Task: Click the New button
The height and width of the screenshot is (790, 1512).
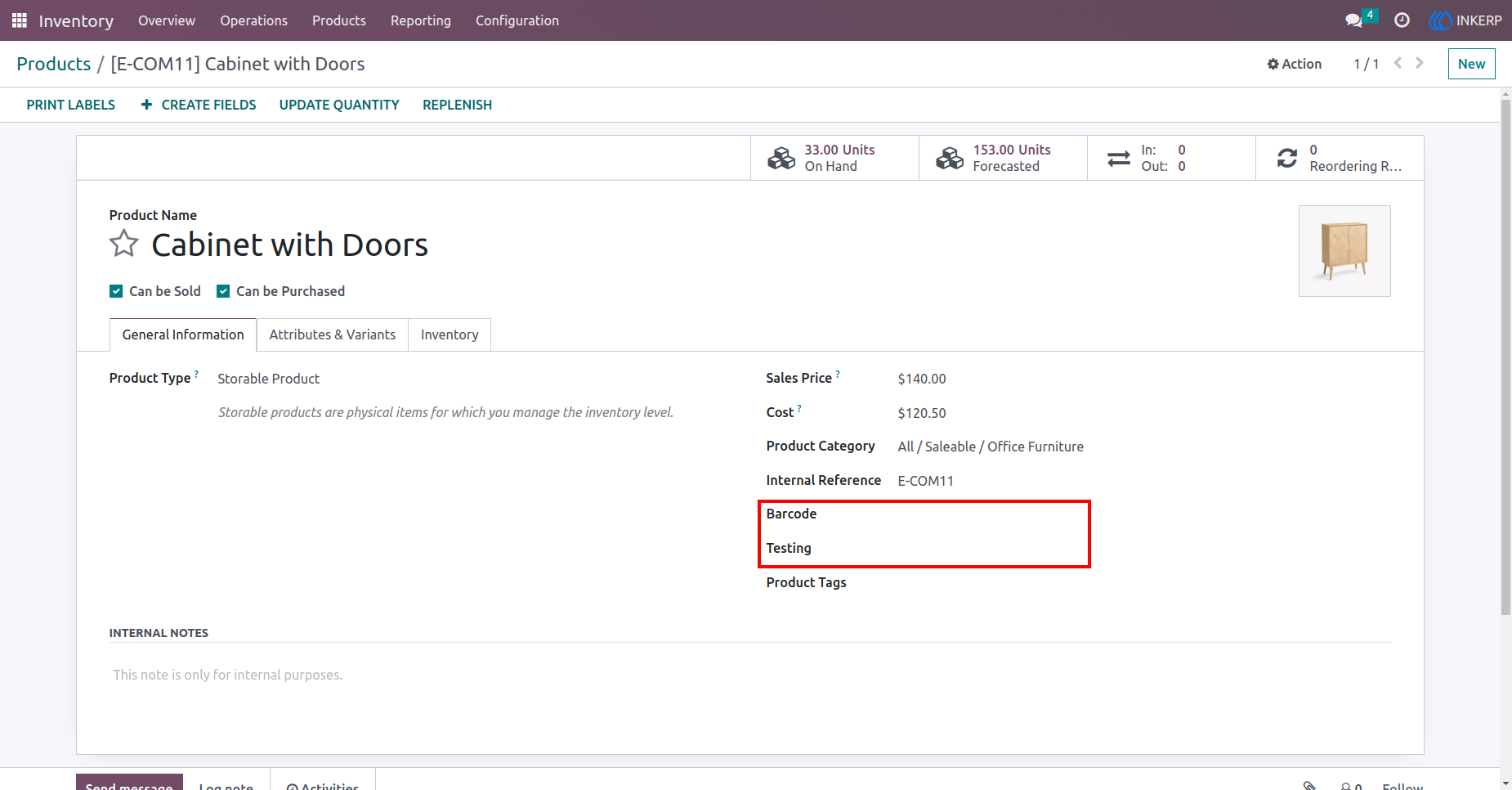Action: (x=1471, y=64)
